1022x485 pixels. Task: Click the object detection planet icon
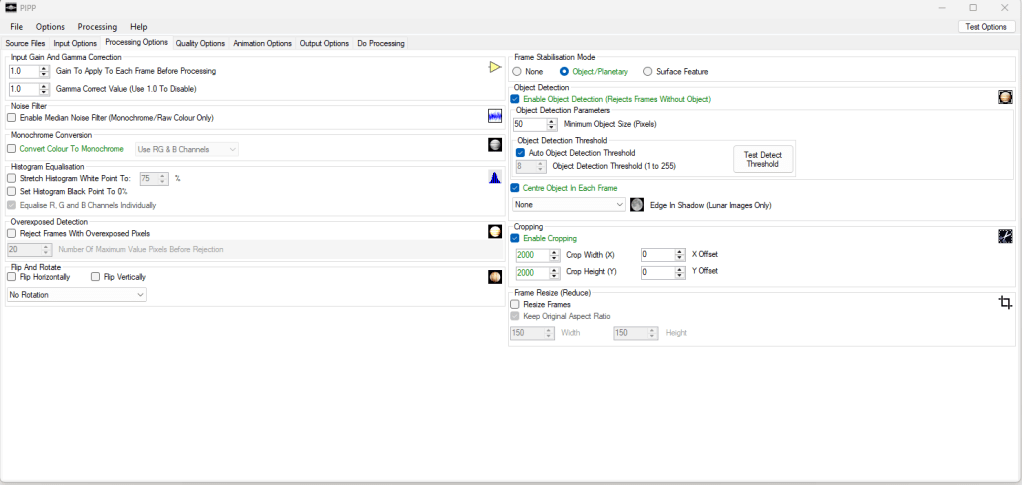tap(1005, 97)
